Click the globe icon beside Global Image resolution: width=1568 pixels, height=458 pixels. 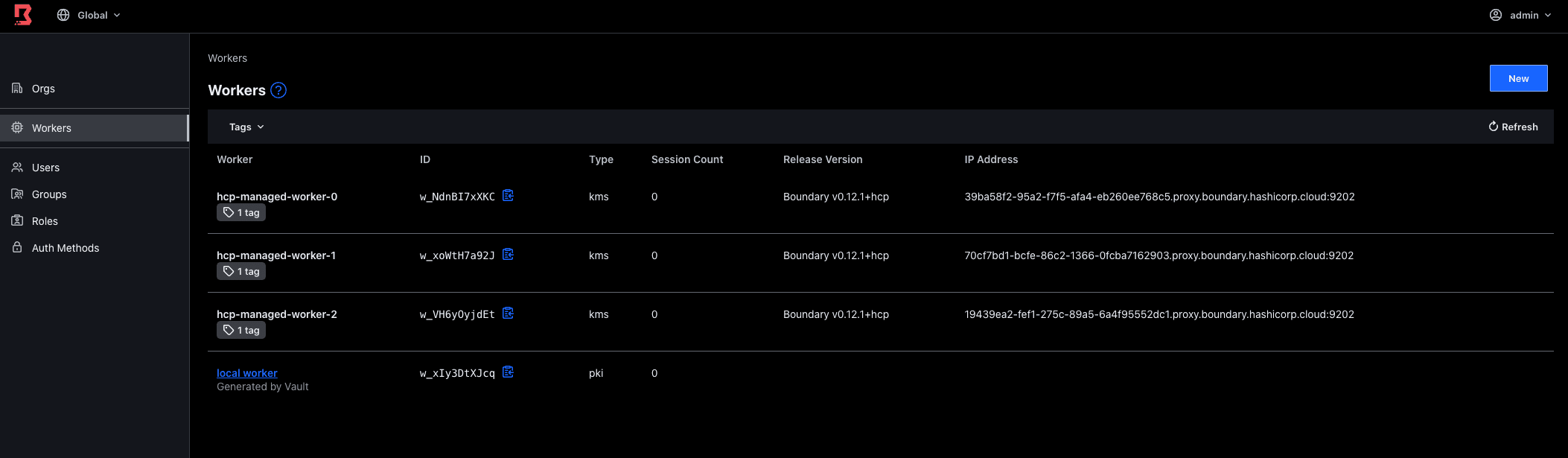pyautogui.click(x=63, y=15)
